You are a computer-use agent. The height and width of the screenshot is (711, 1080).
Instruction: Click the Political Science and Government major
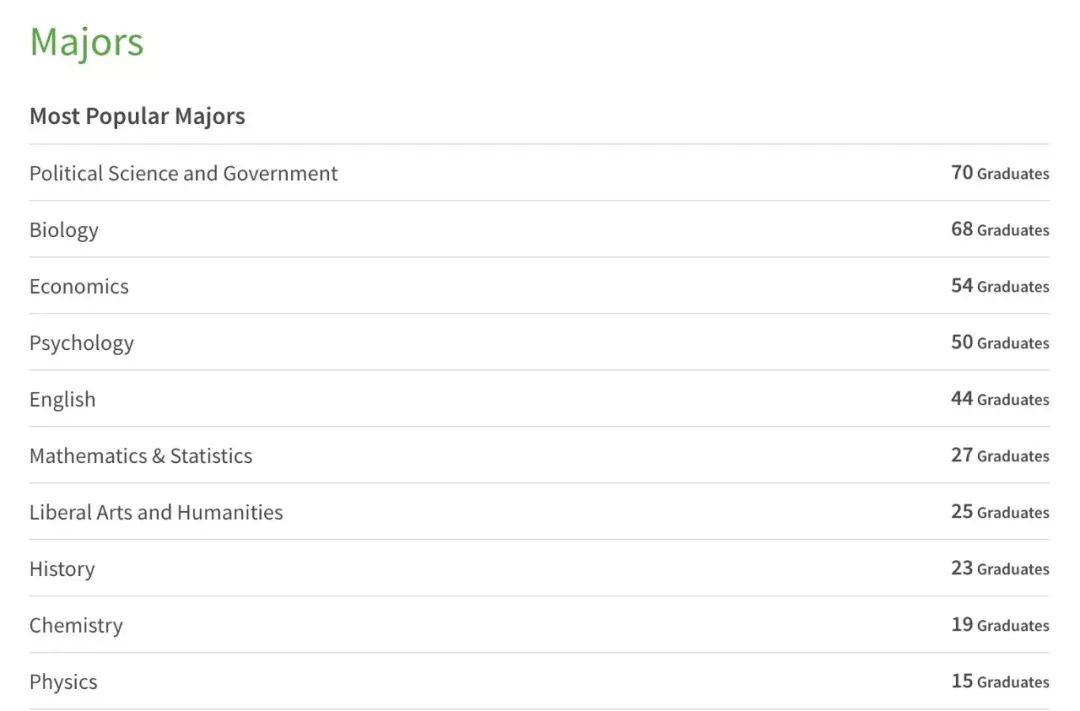tap(183, 173)
